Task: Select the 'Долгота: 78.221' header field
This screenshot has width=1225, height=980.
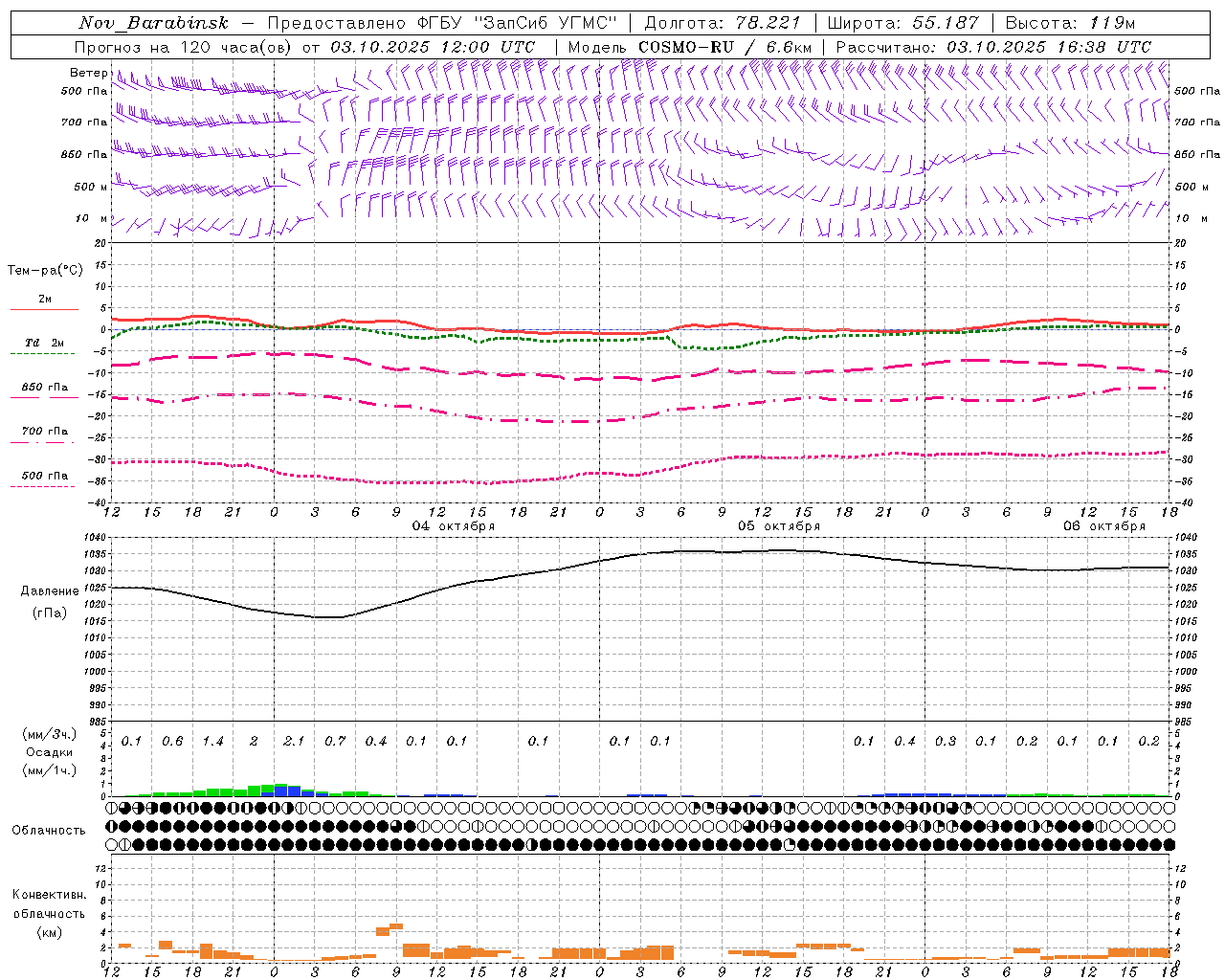Action: pyautogui.click(x=722, y=23)
